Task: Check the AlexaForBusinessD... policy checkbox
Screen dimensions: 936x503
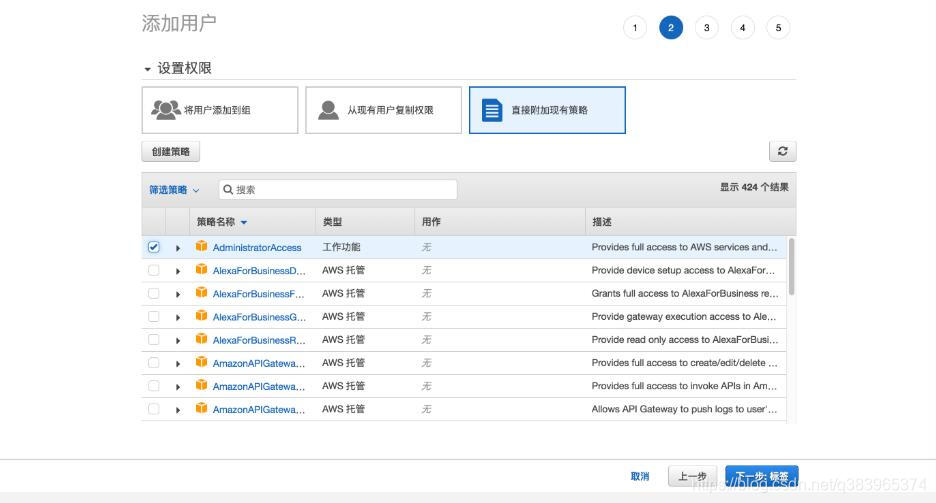Action: pyautogui.click(x=154, y=270)
